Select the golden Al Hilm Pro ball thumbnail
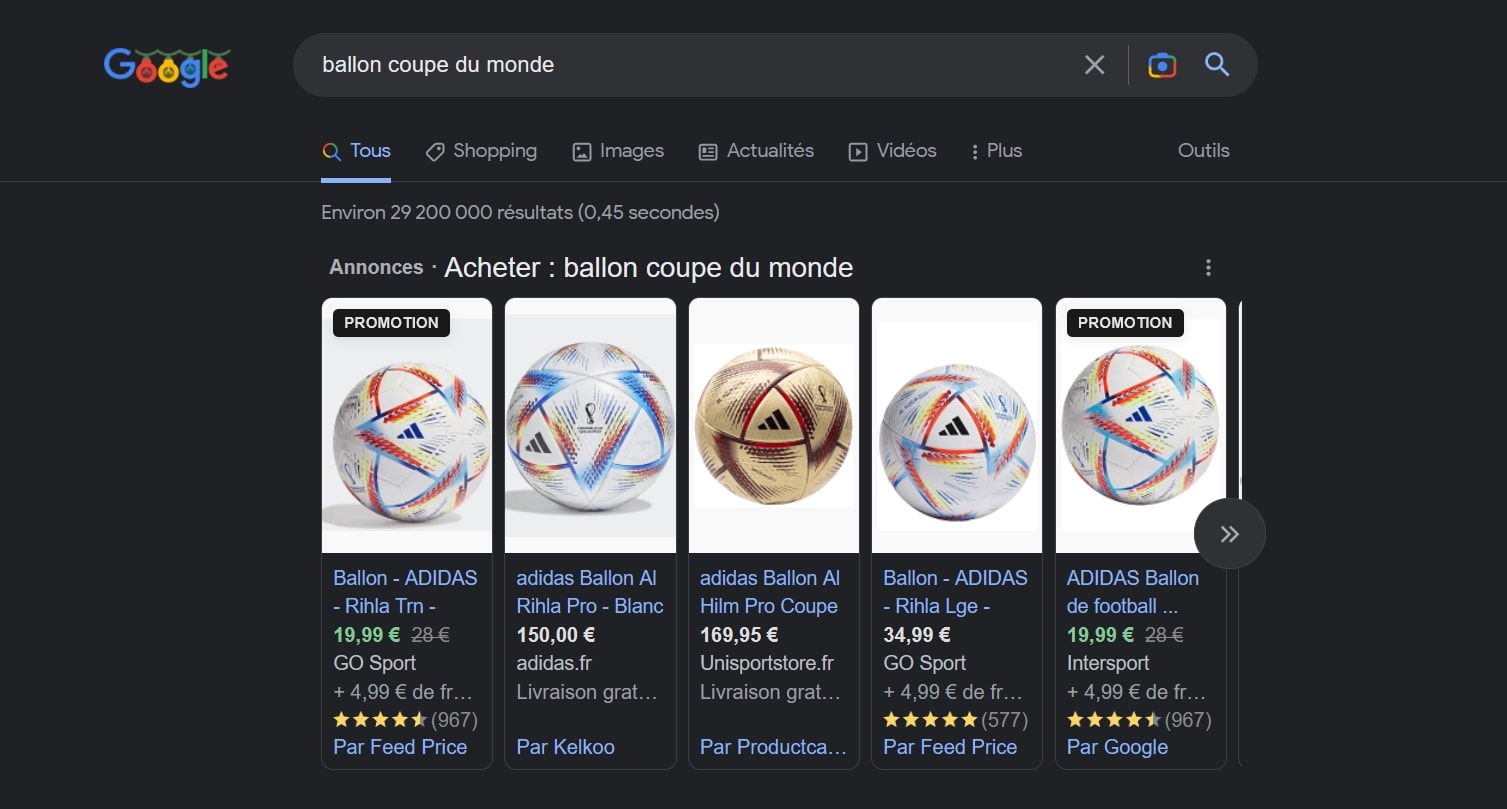This screenshot has width=1507, height=809. click(x=773, y=426)
